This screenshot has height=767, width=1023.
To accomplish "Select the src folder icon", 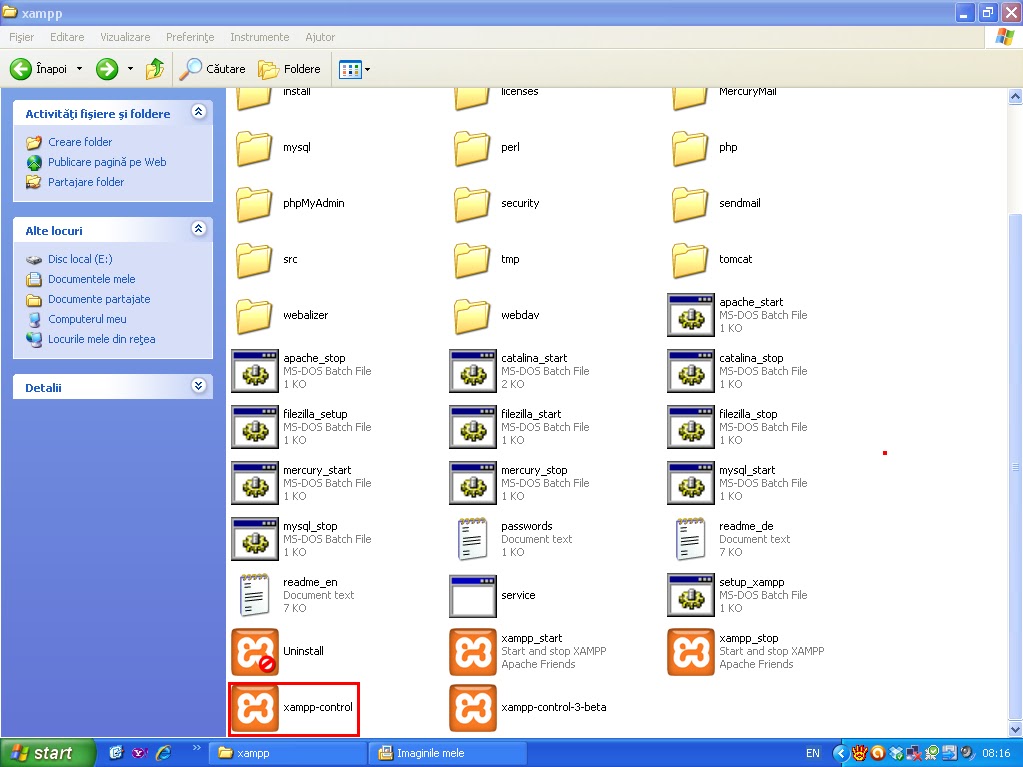I will 254,260.
